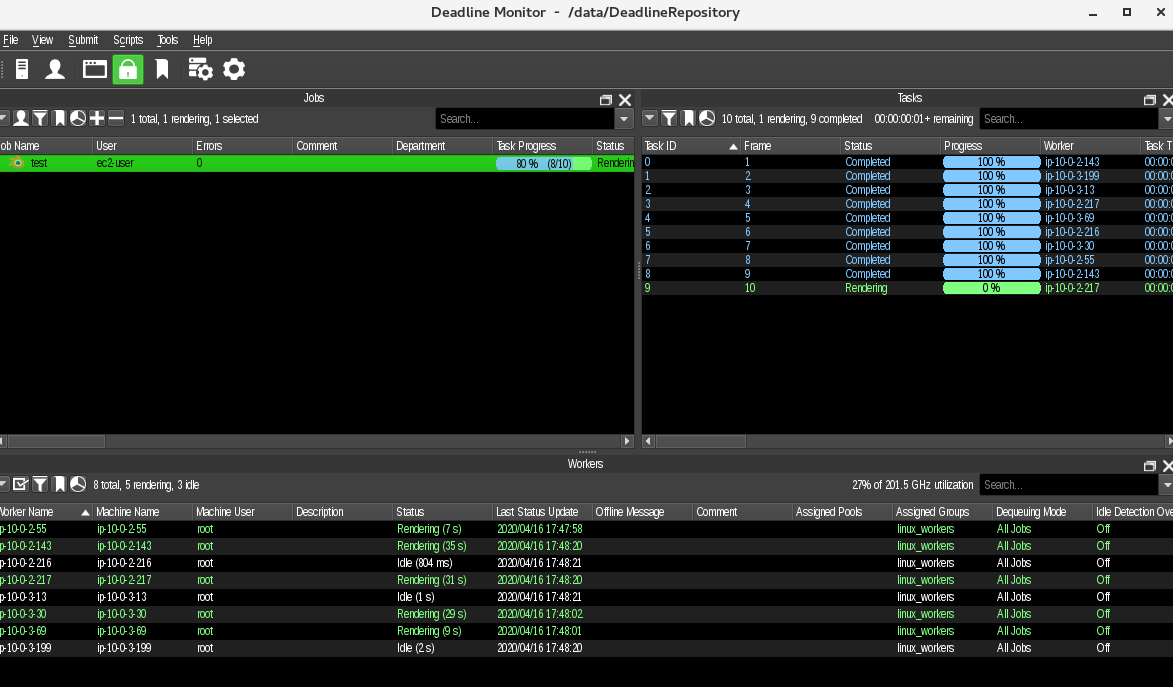Open the Workers panel toolbar dropdown arrow

(4, 485)
